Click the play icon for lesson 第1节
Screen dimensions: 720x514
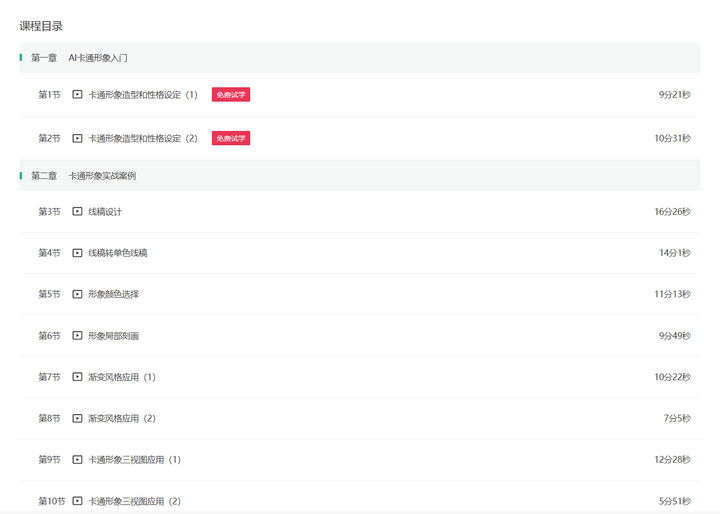coord(77,94)
